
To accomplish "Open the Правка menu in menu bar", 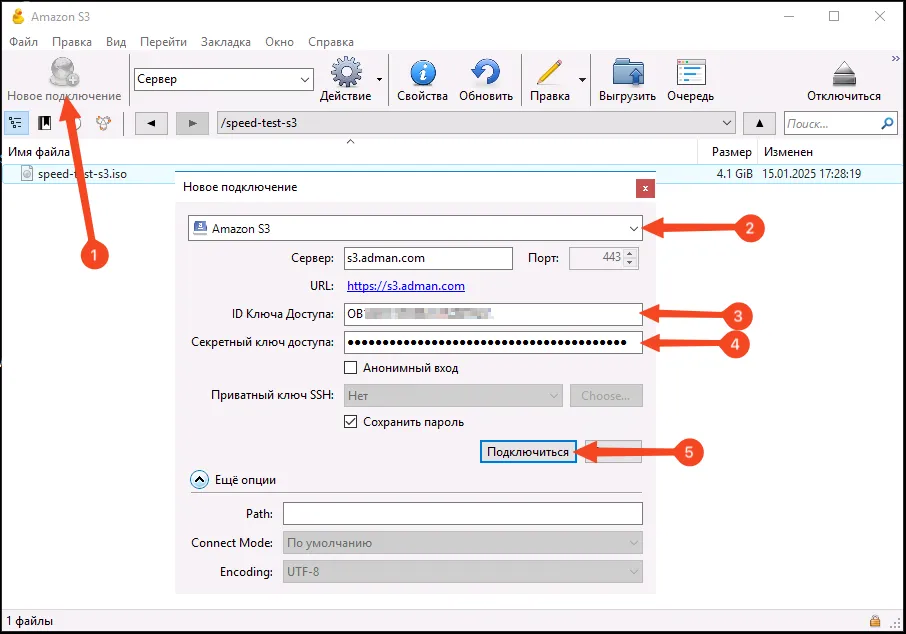I will [72, 42].
